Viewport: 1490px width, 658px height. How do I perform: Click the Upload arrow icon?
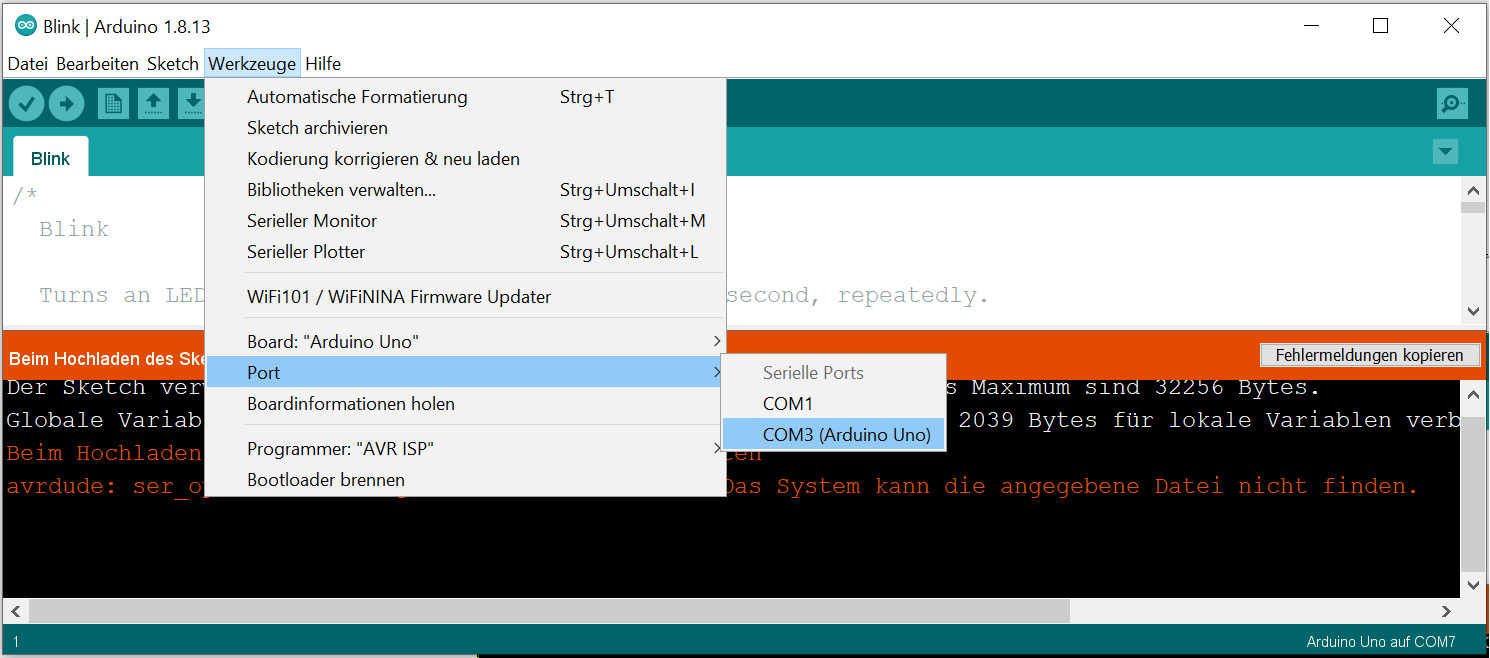(67, 103)
